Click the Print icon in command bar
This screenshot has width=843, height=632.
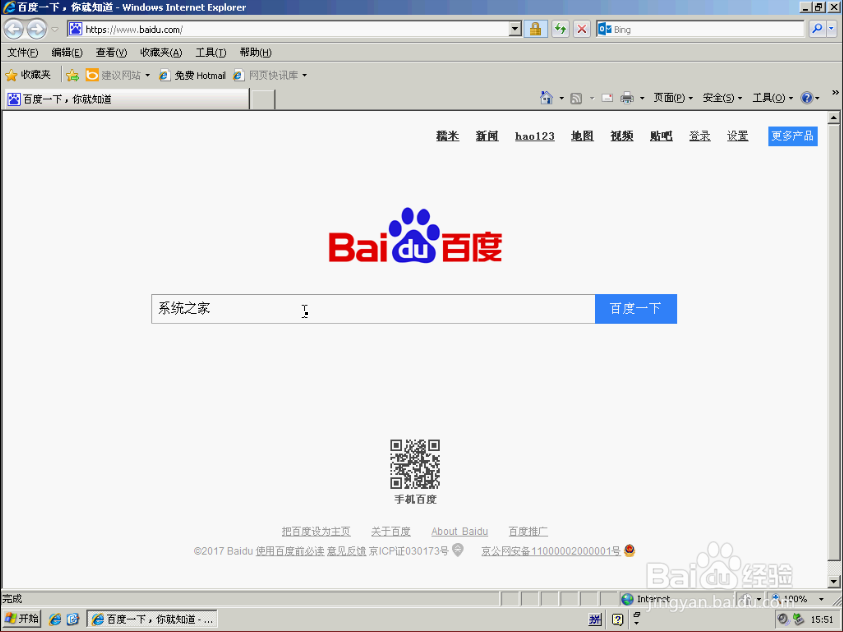pos(627,98)
